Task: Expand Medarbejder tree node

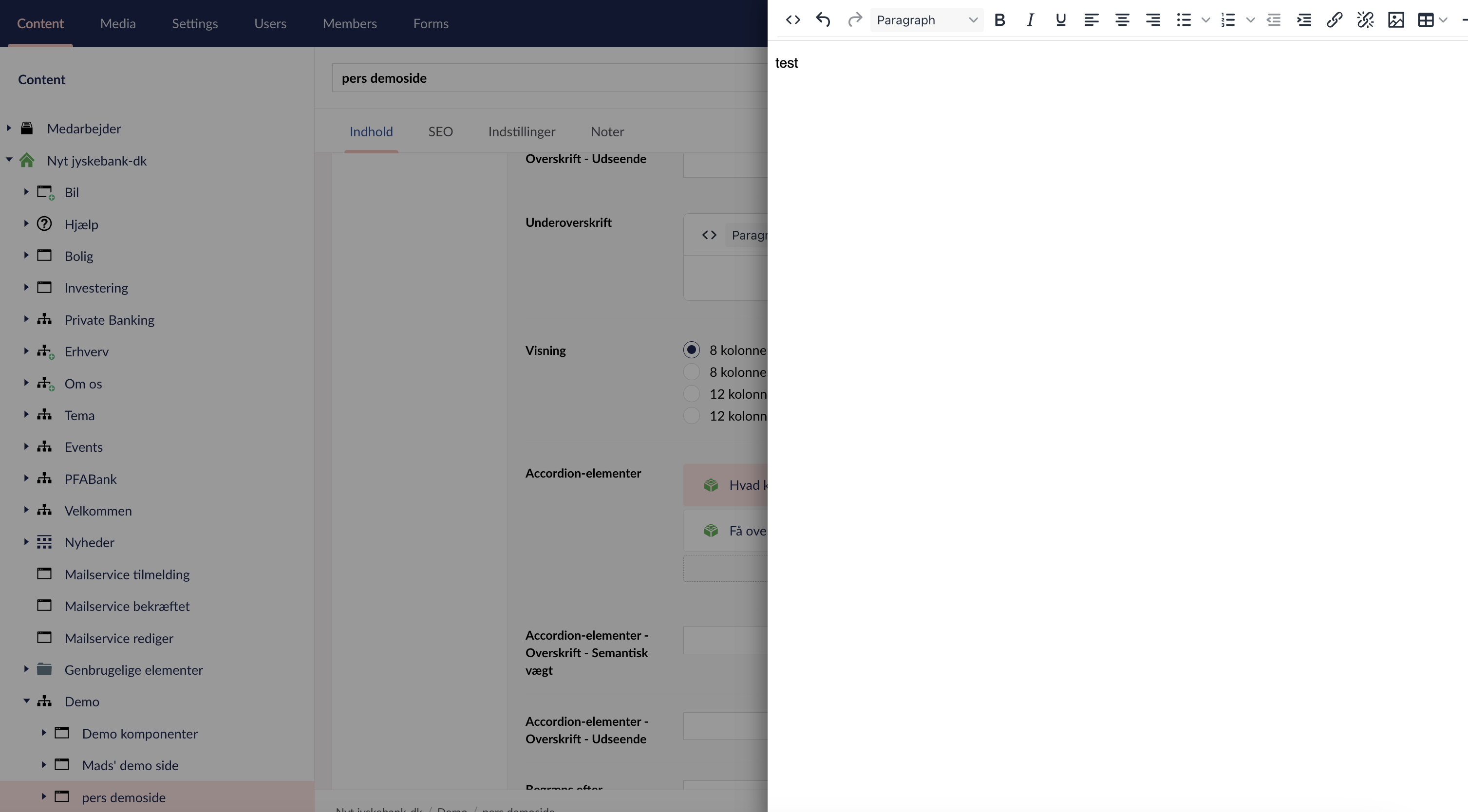Action: [x=9, y=128]
